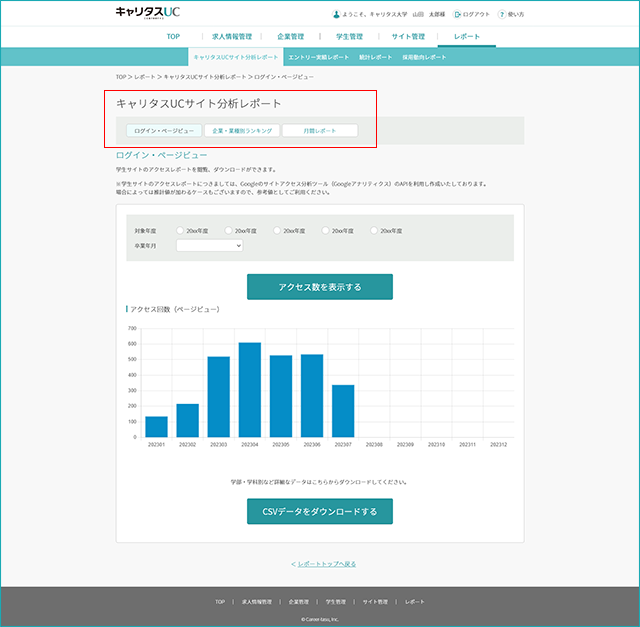Click the 202312 x-axis label
Viewport: 640px width, 627px height.
point(499,445)
